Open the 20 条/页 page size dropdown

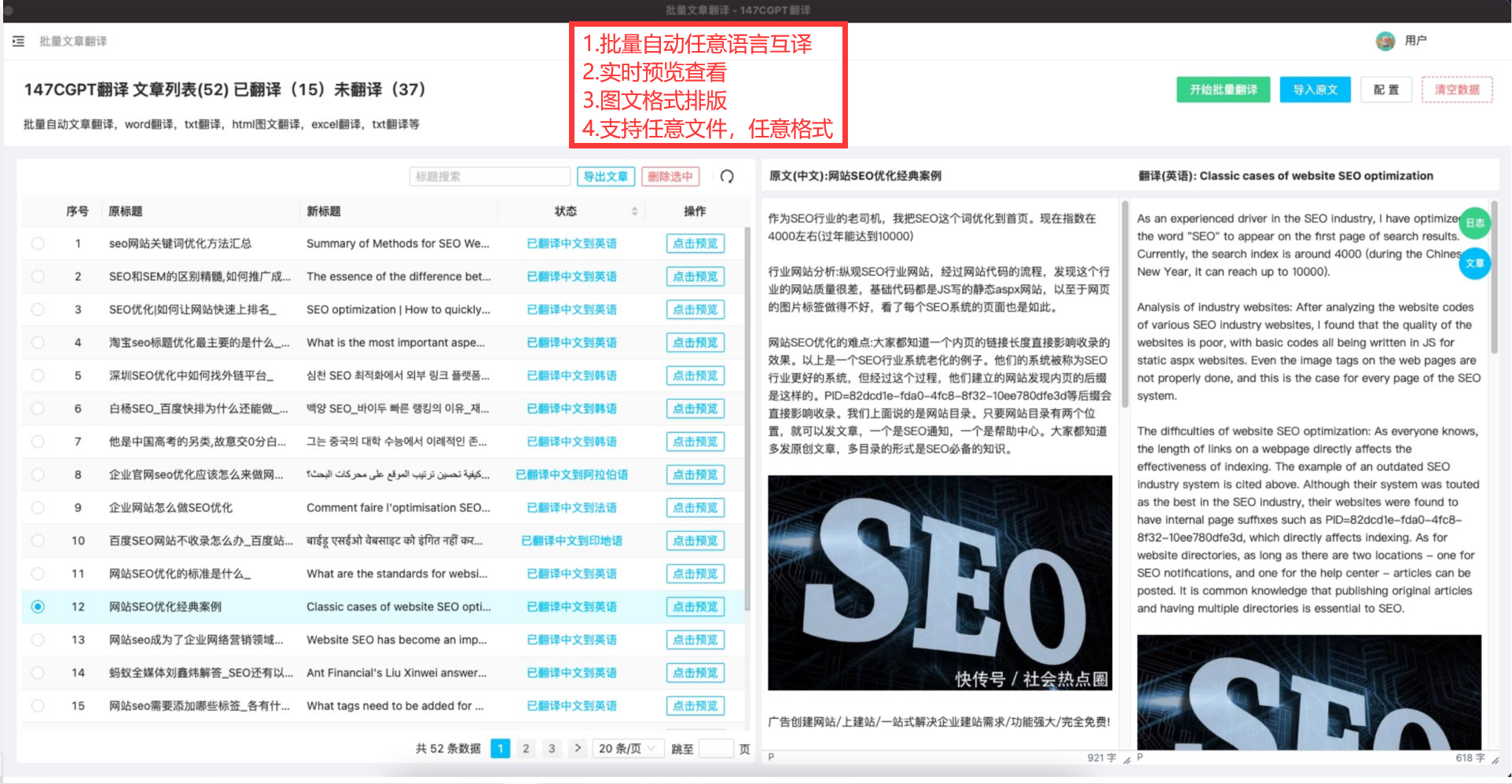[x=627, y=748]
